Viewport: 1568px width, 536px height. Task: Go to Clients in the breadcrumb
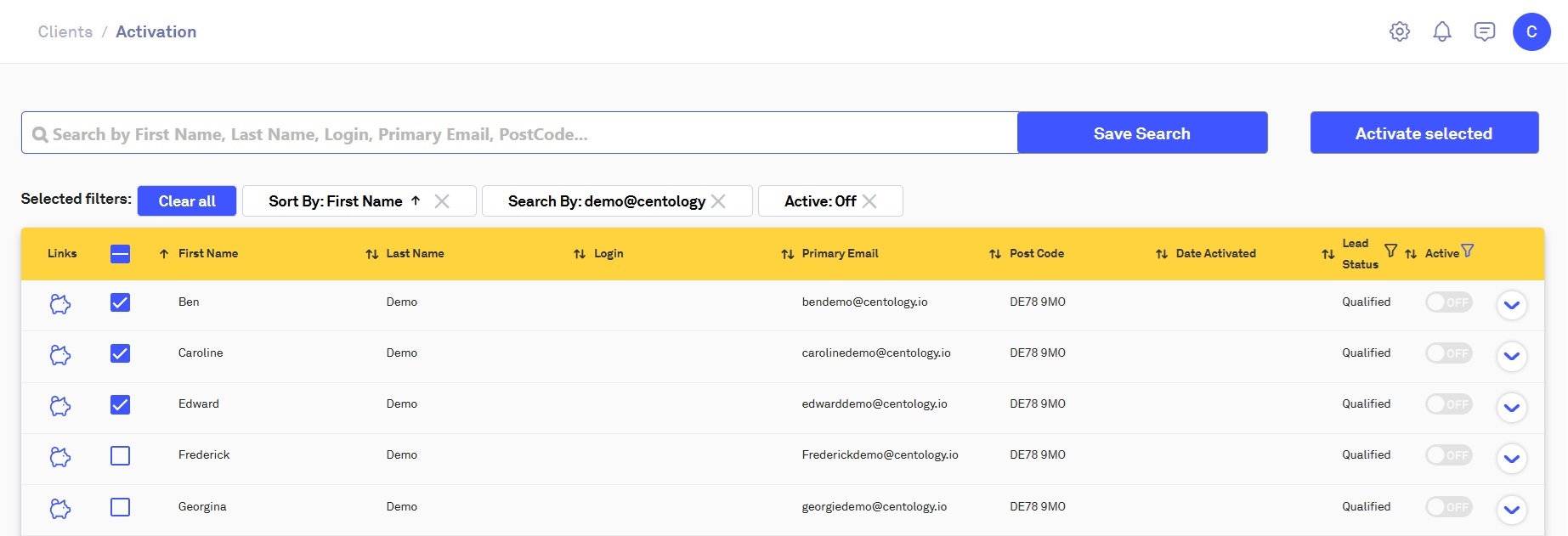click(x=65, y=31)
